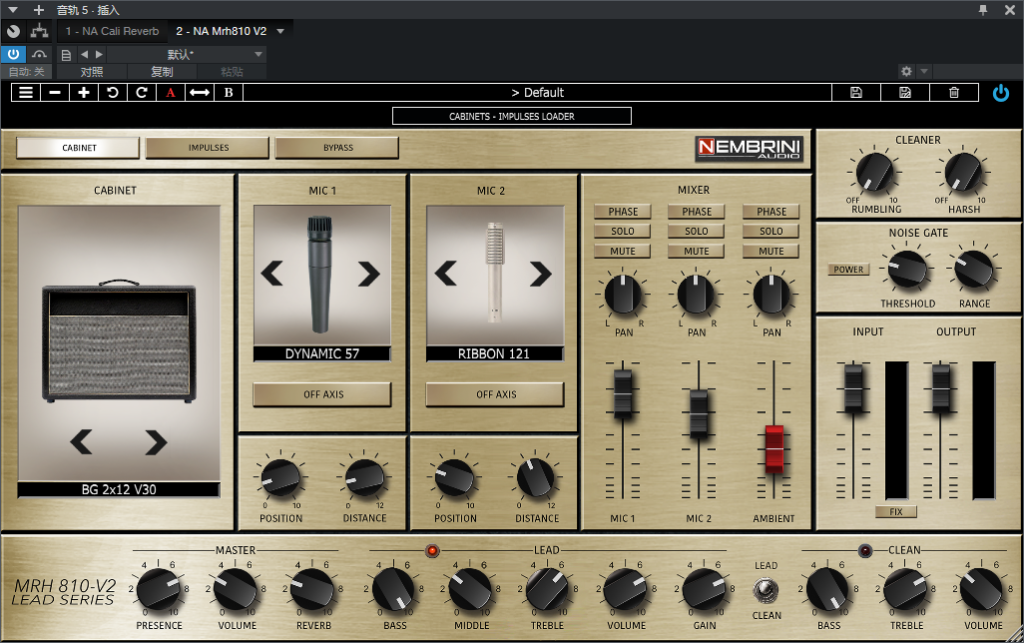Select the CABINET tab
The height and width of the screenshot is (643, 1024).
click(x=78, y=148)
